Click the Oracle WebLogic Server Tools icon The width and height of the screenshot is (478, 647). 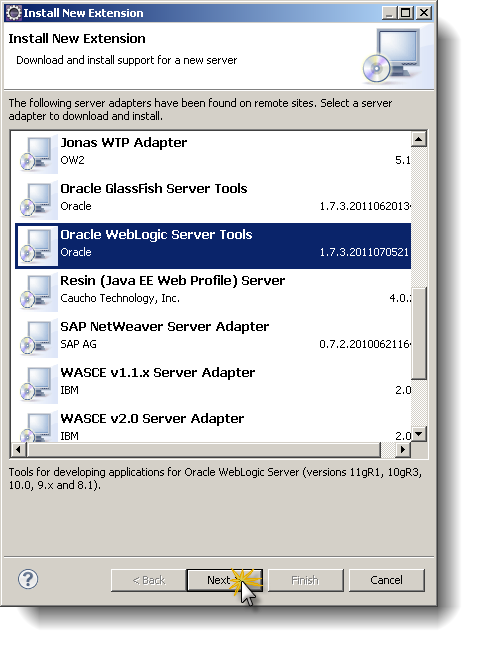click(x=37, y=246)
